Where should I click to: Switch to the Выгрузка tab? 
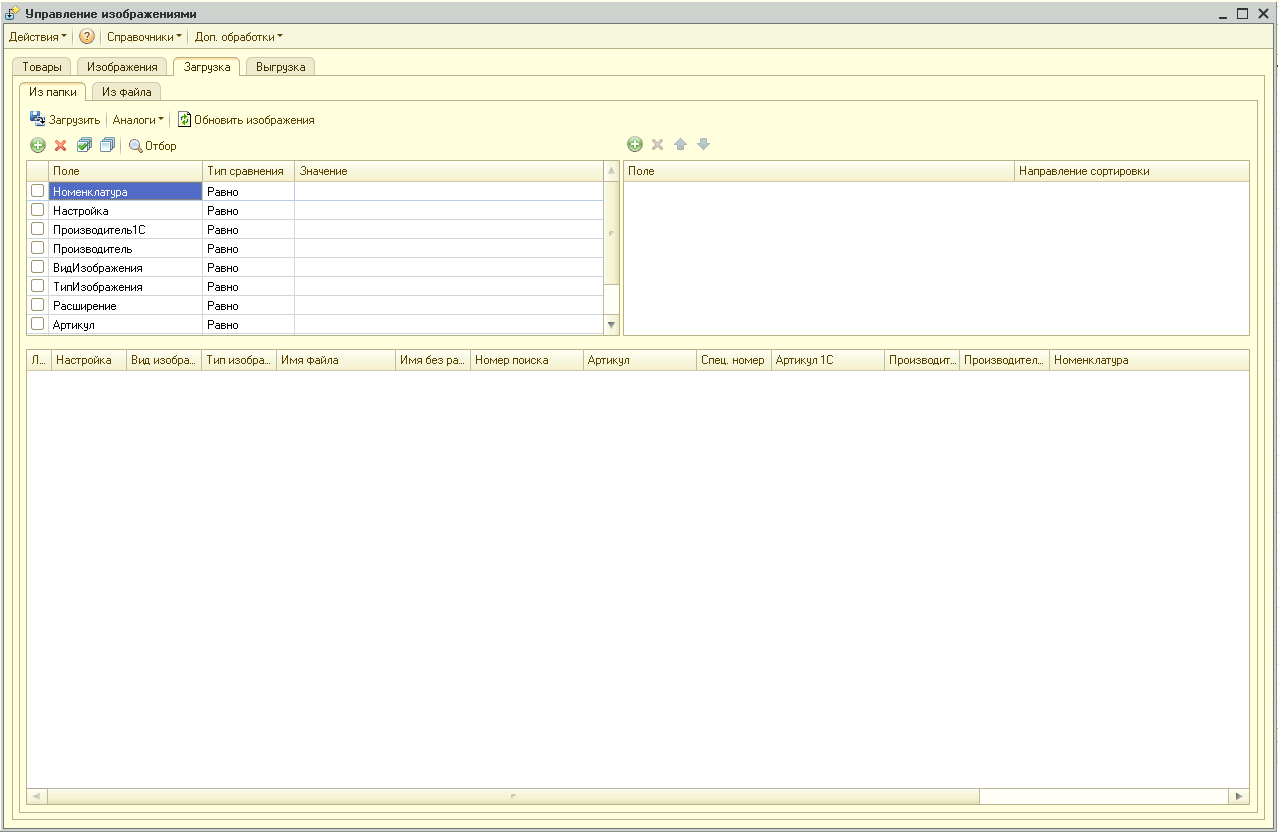tap(280, 67)
